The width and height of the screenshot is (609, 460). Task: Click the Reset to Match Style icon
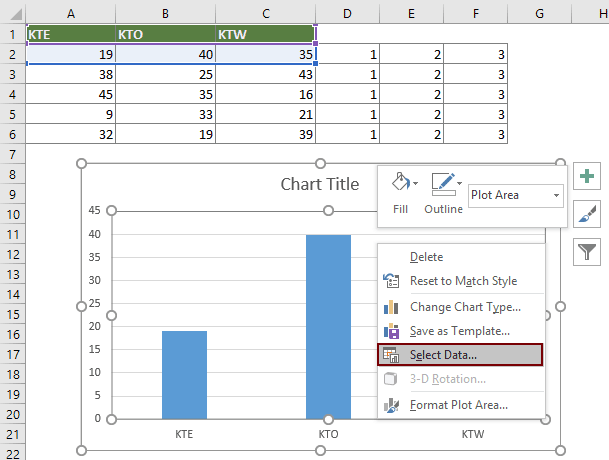click(391, 281)
